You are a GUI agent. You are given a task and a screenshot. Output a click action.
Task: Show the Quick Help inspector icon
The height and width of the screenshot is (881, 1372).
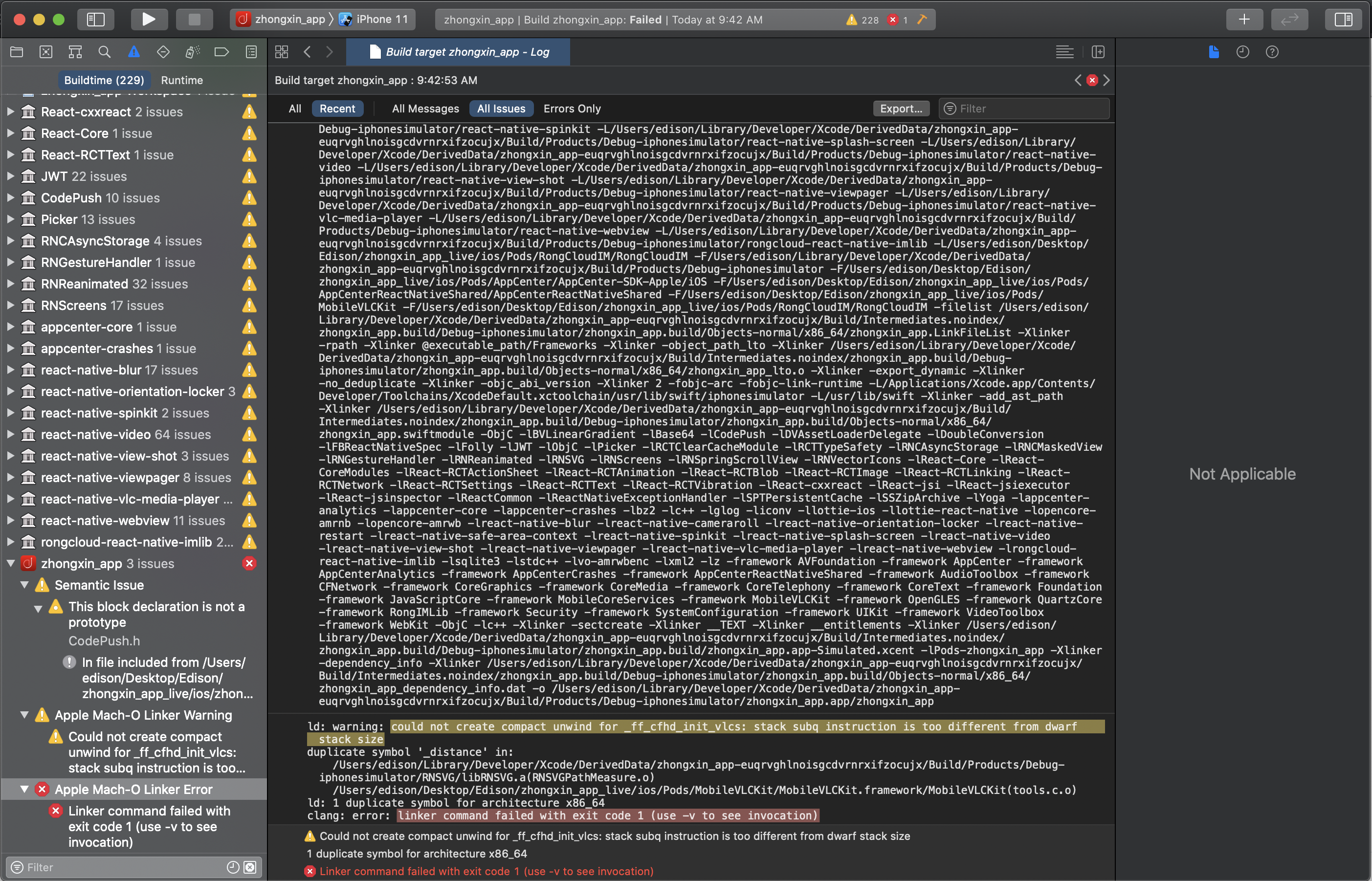click(x=1272, y=52)
